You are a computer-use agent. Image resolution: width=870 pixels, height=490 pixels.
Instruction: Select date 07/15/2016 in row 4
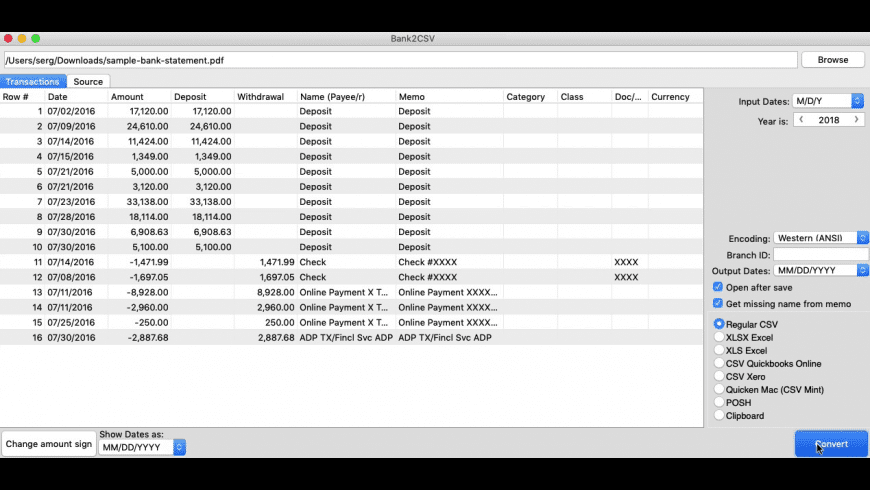(x=71, y=156)
